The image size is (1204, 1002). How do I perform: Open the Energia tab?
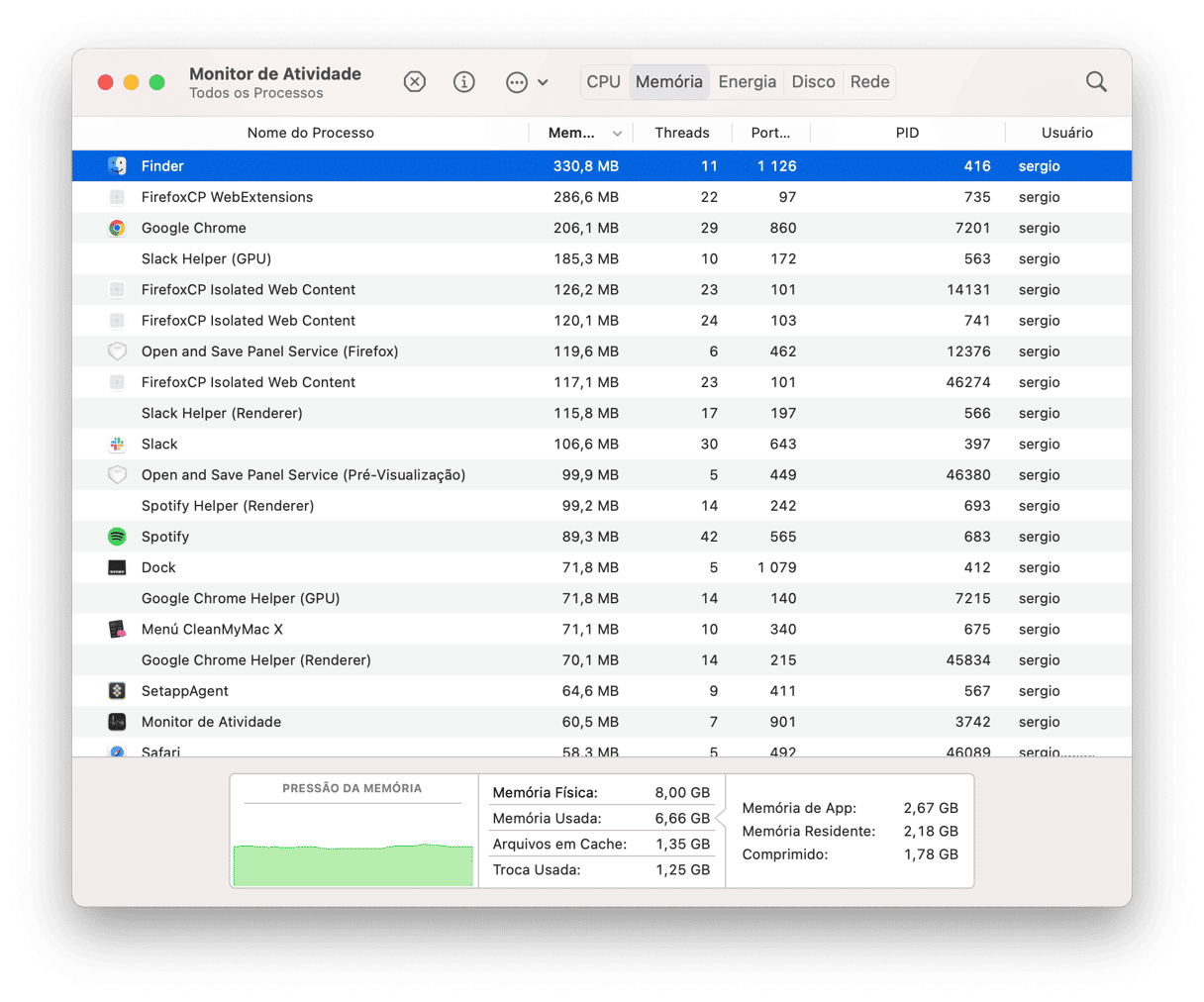click(748, 82)
